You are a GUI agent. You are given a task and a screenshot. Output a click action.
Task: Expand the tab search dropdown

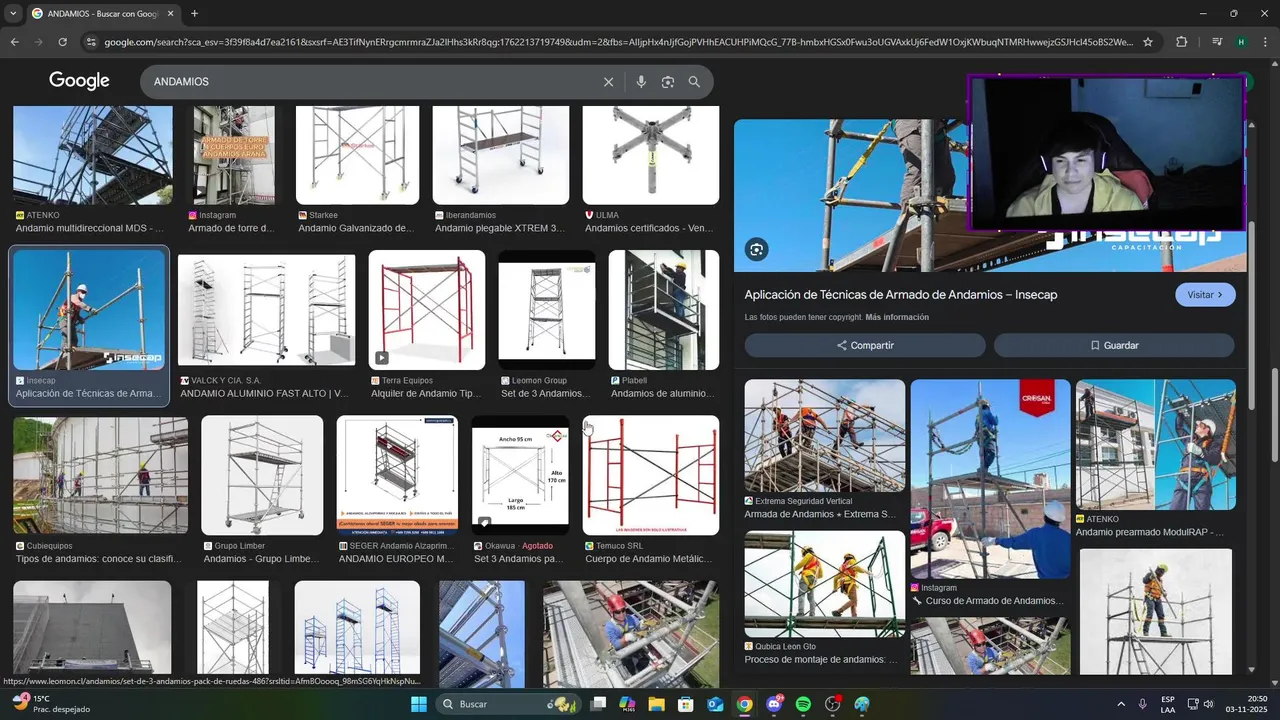click(13, 14)
